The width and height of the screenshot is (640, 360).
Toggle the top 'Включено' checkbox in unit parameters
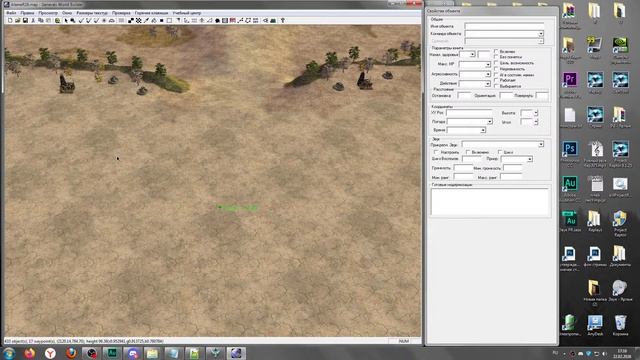(496, 52)
